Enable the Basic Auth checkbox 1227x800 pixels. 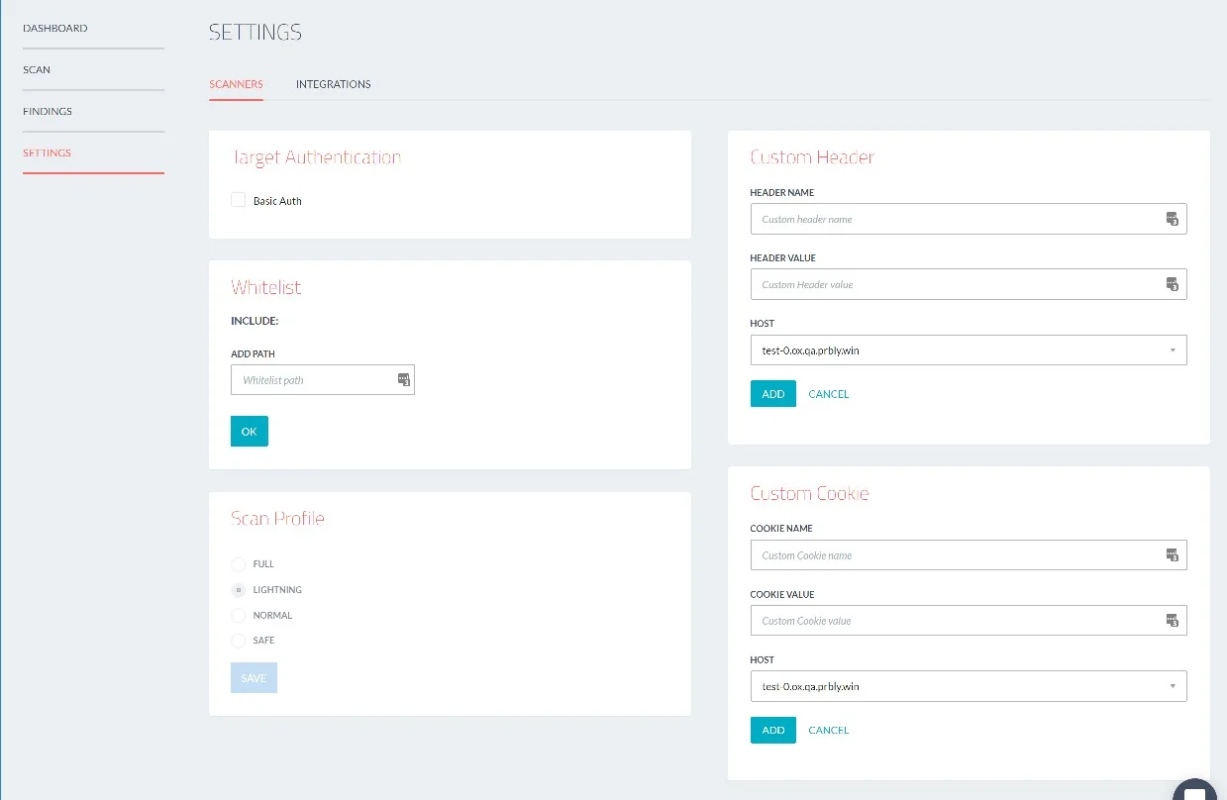point(238,200)
